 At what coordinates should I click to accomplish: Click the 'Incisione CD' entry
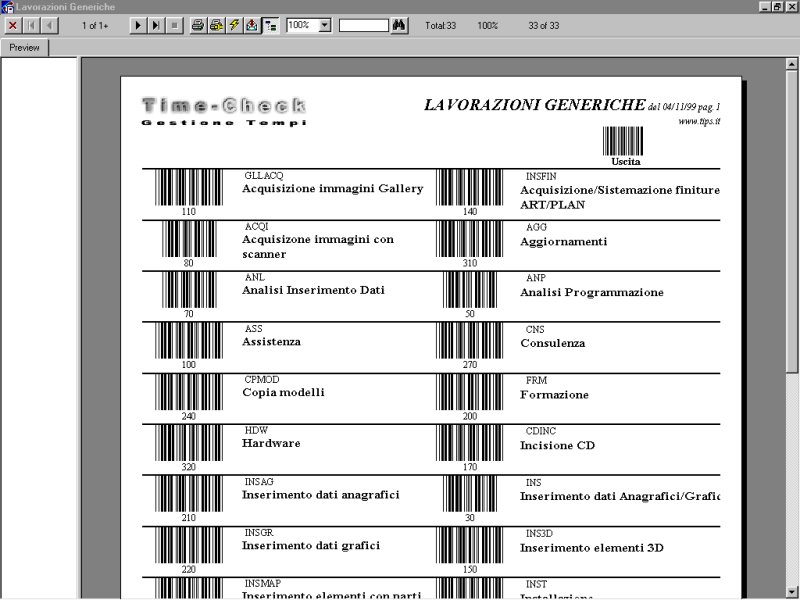[x=557, y=446]
